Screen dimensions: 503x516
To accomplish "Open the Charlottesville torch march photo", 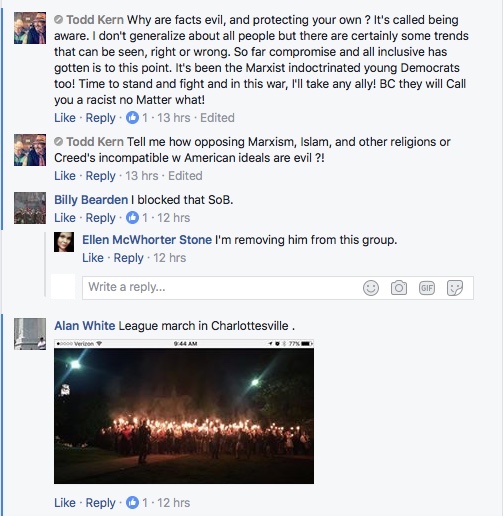I will (184, 411).
